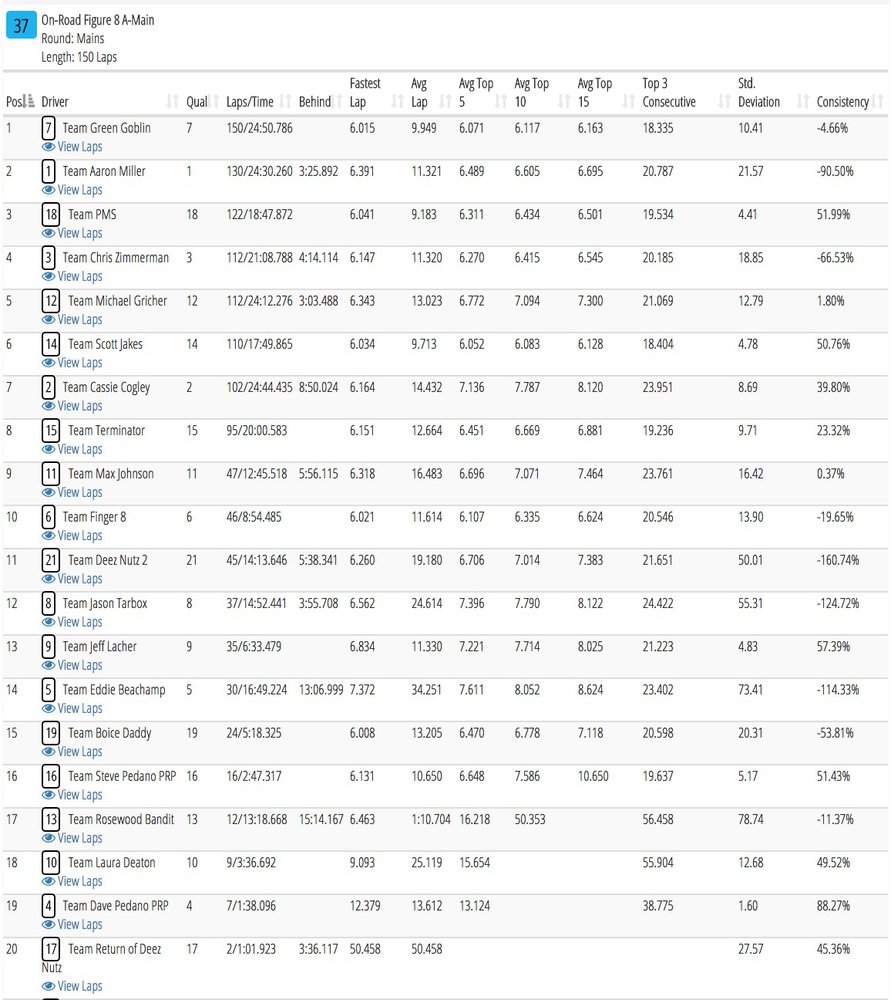Click the eye icon under Team Finger 8
The height and width of the screenshot is (1000, 891).
pos(48,535)
